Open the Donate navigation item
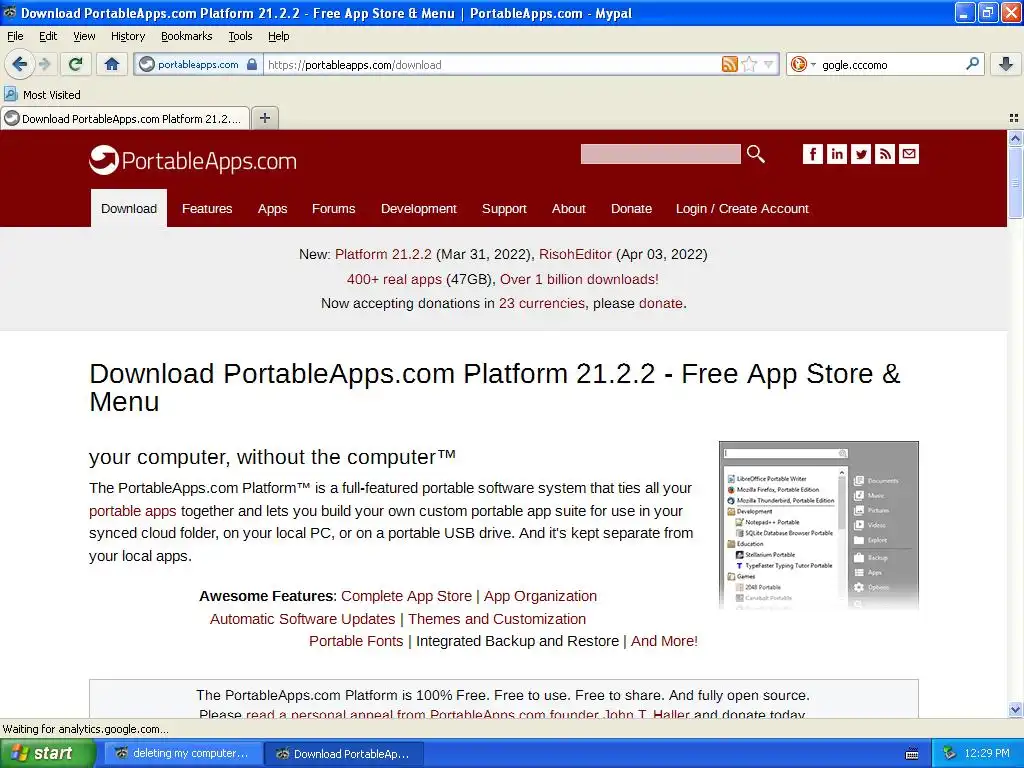 632,208
